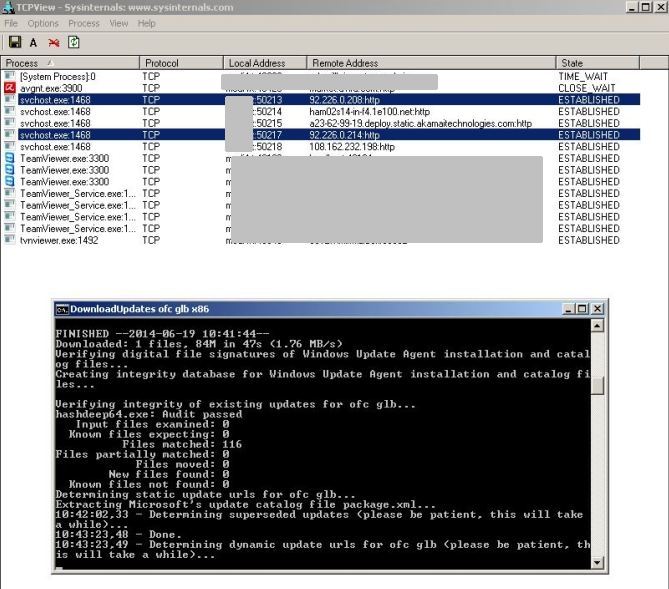
Task: Open the Help menu
Action: [x=146, y=23]
